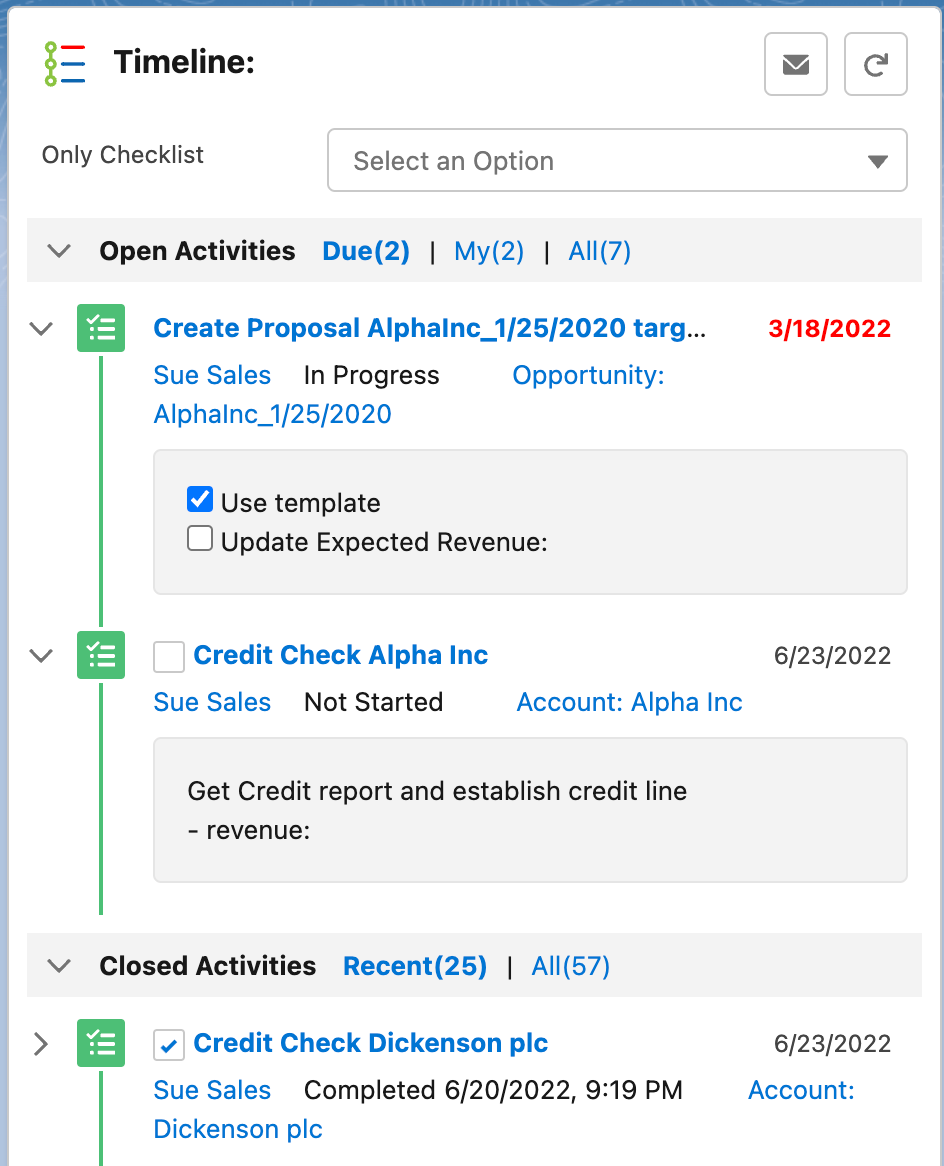Uncheck completion box on Credit Check Dickenson plc
Image resolution: width=944 pixels, height=1166 pixels.
tap(168, 1043)
